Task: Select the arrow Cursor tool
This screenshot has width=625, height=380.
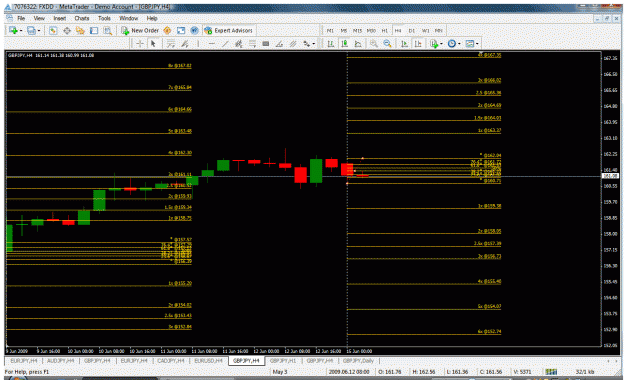Action: point(153,44)
